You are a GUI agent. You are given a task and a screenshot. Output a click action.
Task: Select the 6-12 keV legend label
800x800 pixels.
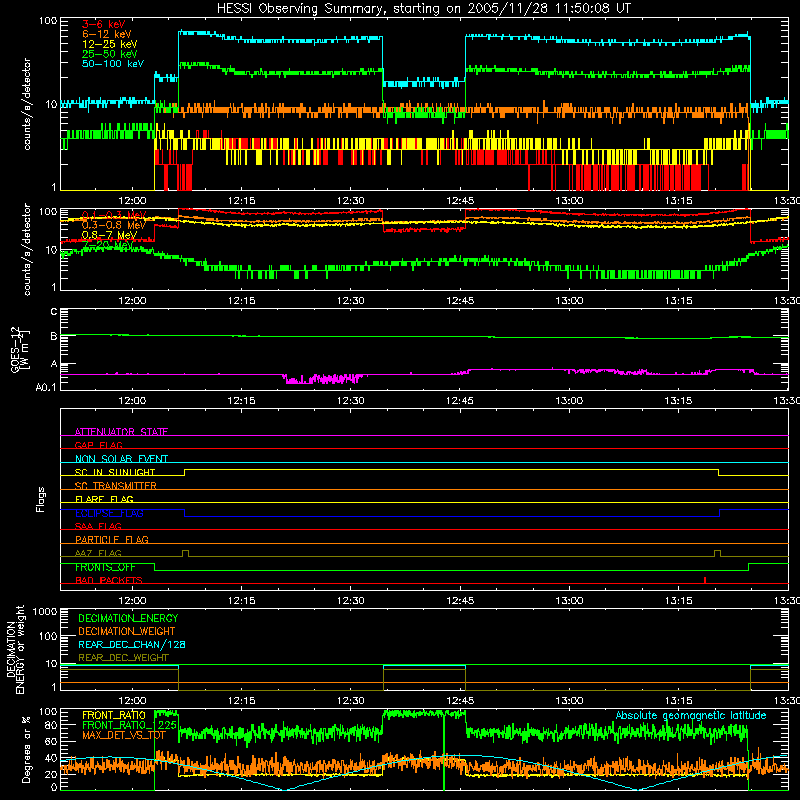pyautogui.click(x=107, y=34)
